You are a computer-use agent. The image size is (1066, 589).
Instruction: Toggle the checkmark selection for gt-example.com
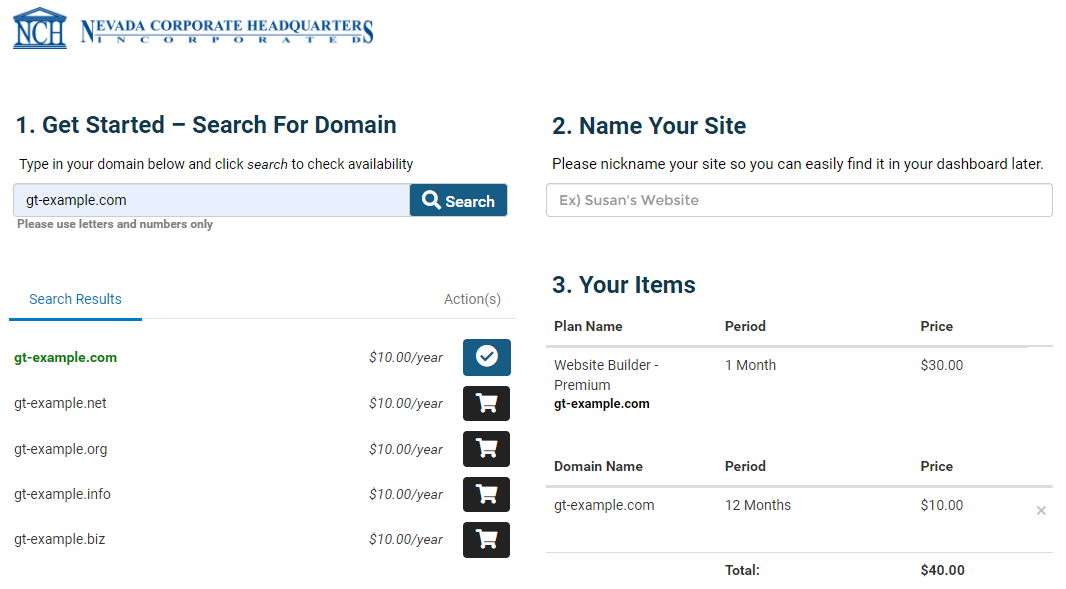[x=486, y=357]
